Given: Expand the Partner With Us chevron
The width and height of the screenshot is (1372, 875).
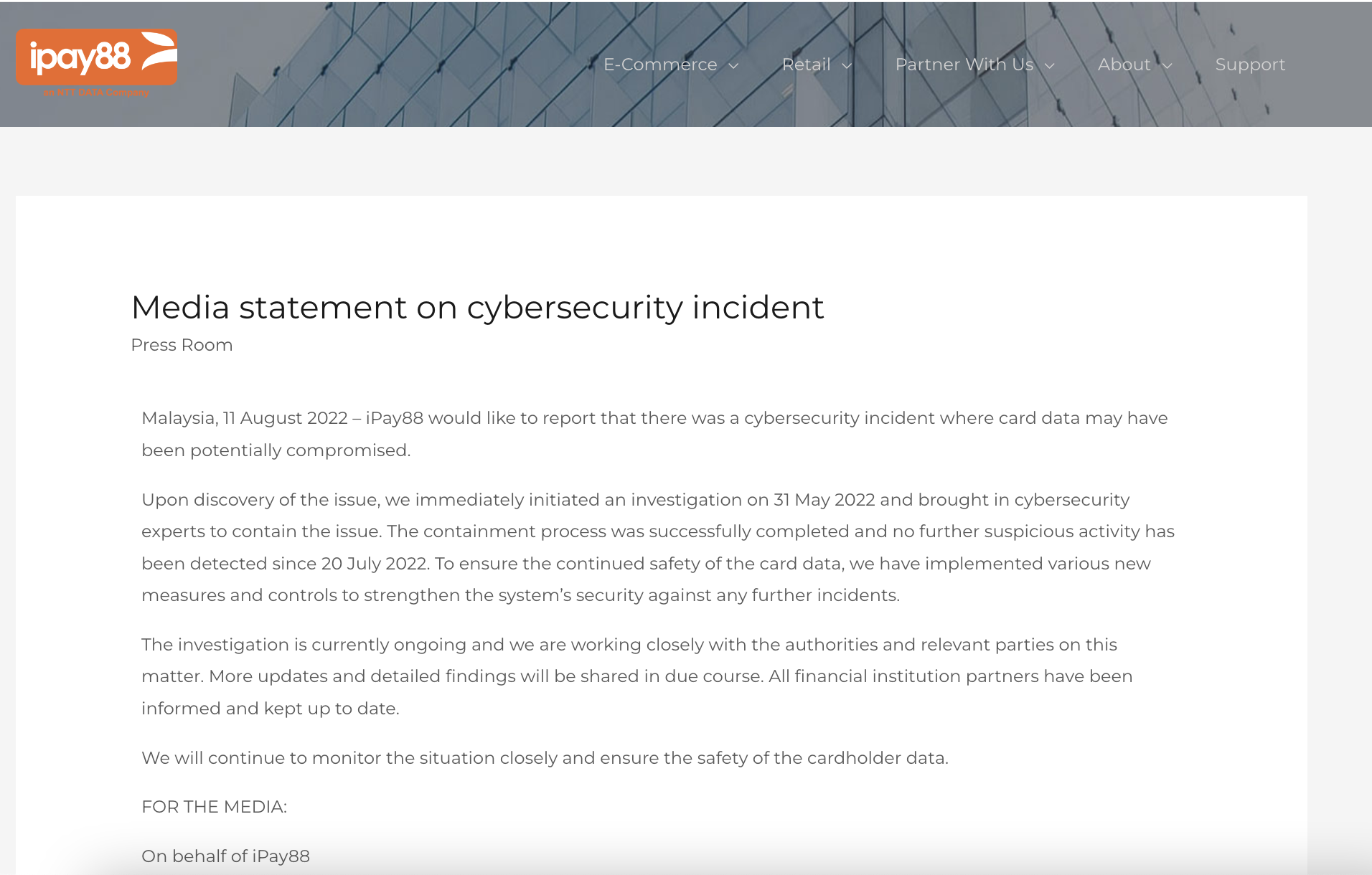Looking at the screenshot, I should pyautogui.click(x=1050, y=66).
